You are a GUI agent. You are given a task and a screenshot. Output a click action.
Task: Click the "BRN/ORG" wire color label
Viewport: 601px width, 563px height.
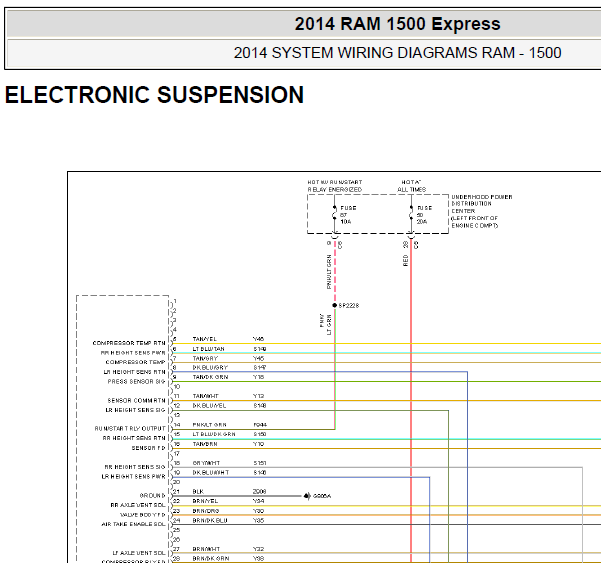(x=206, y=511)
